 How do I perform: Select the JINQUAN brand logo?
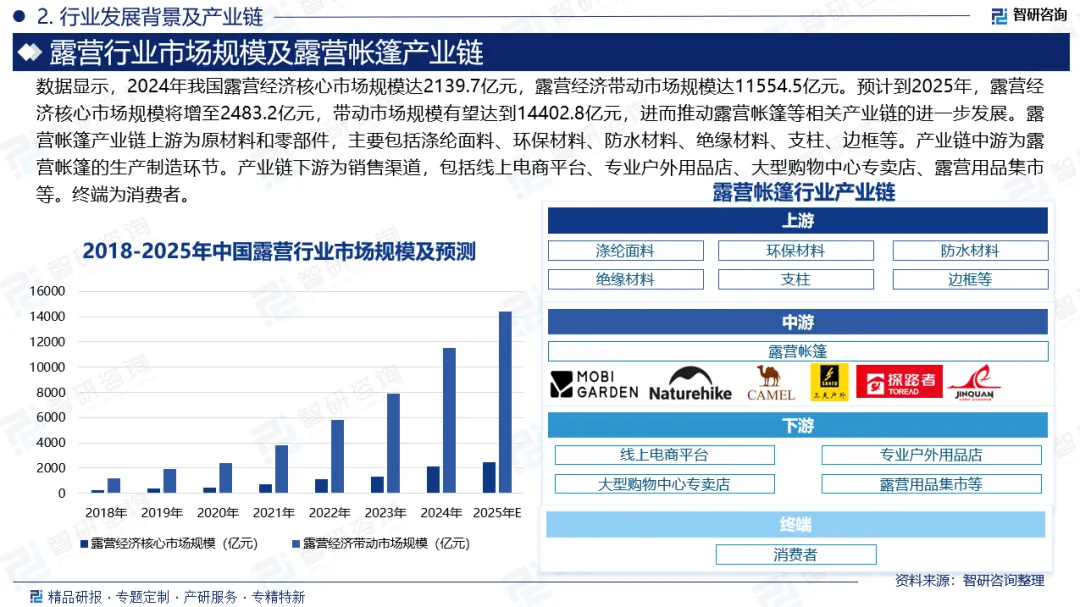(x=974, y=382)
